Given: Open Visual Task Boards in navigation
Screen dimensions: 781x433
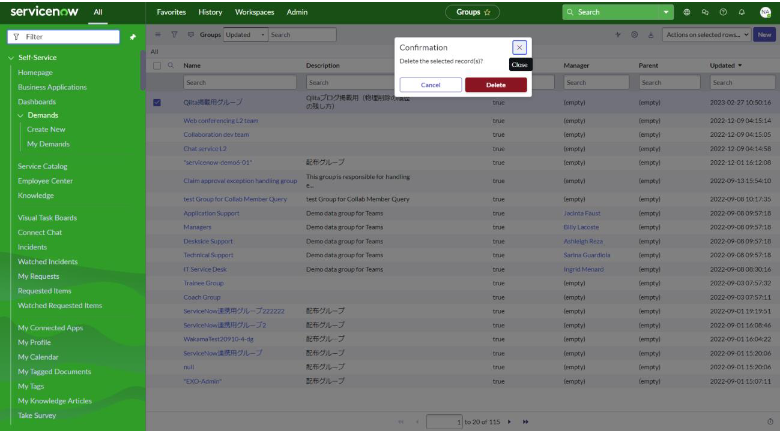Looking at the screenshot, I should click(47, 218).
